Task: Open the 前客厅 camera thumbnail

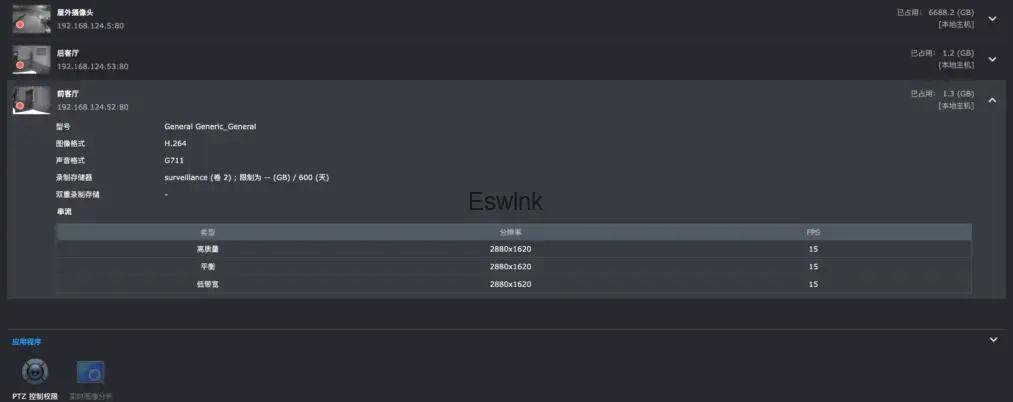Action: click(x=31, y=98)
